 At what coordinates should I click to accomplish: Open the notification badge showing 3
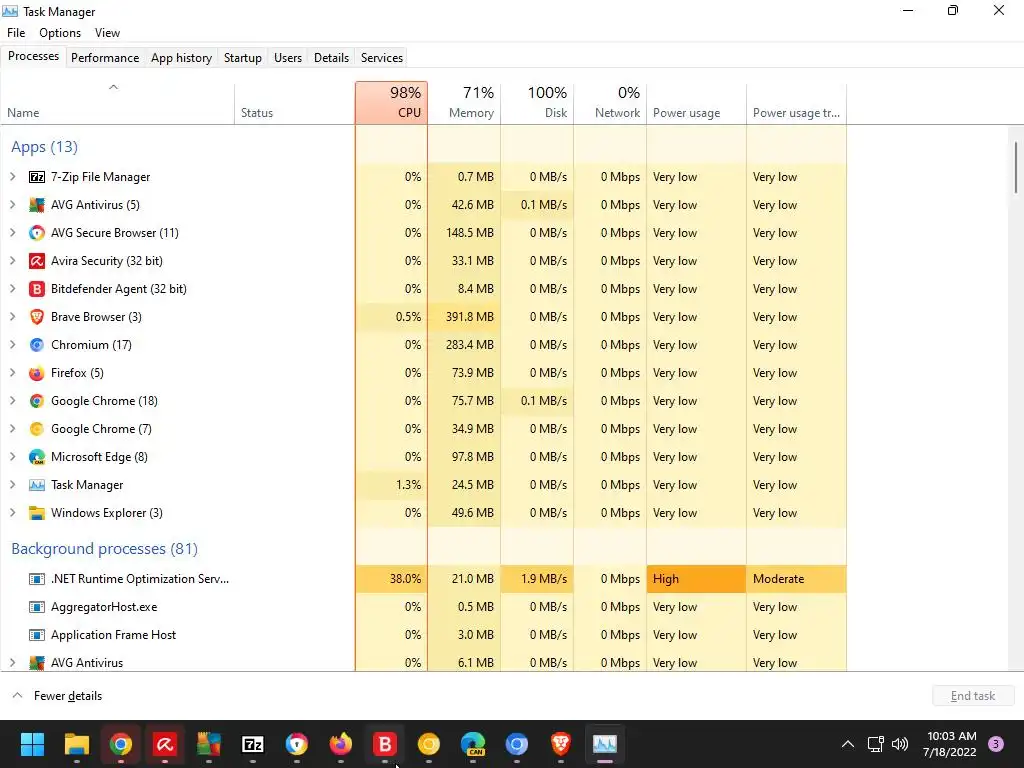(x=996, y=744)
